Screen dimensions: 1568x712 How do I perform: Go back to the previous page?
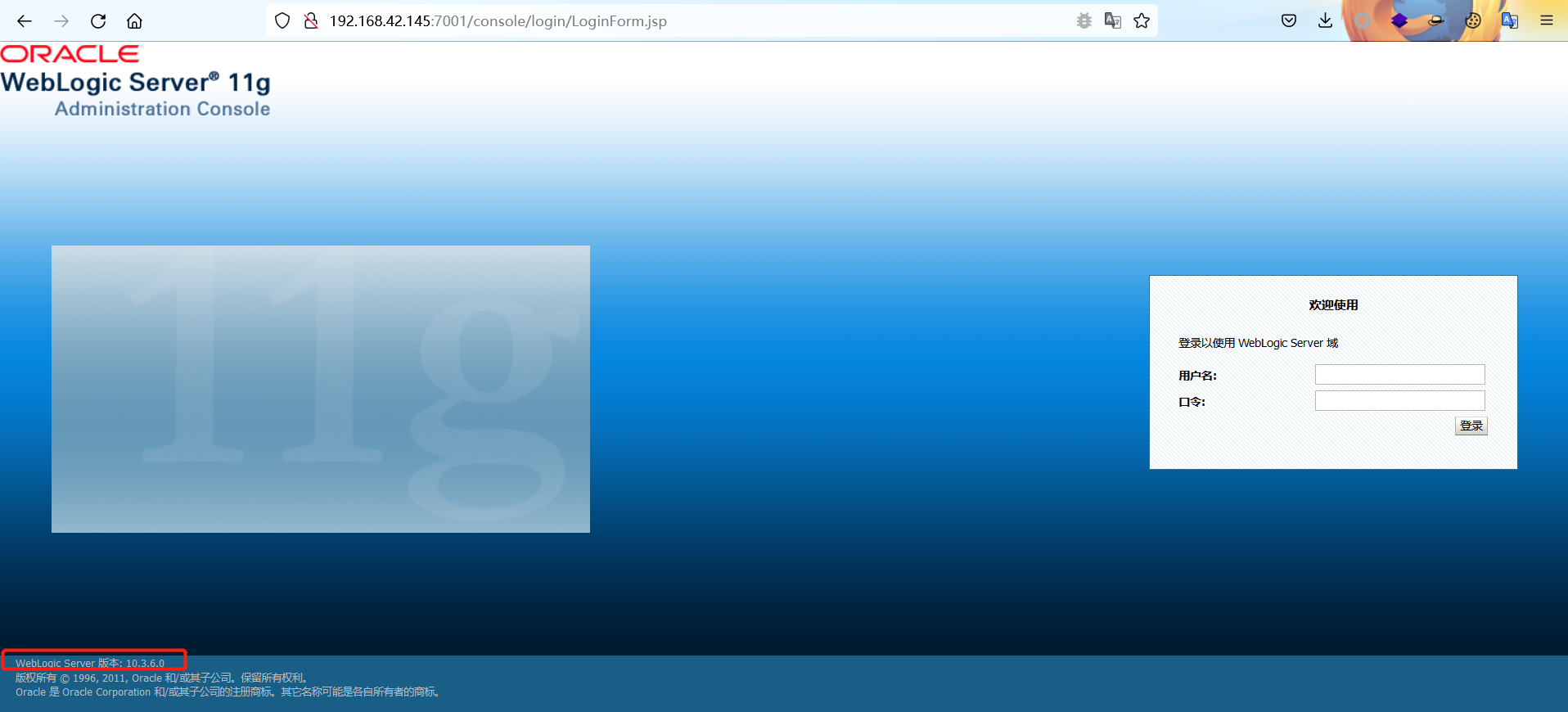point(25,21)
